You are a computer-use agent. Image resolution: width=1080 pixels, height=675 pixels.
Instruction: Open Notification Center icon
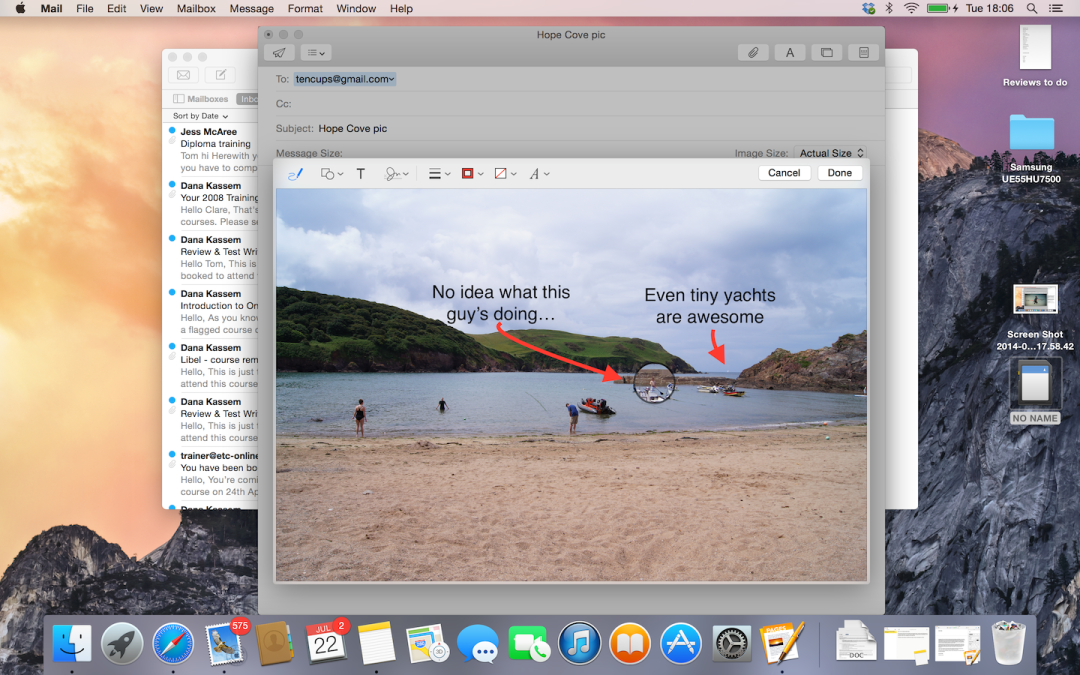1055,8
